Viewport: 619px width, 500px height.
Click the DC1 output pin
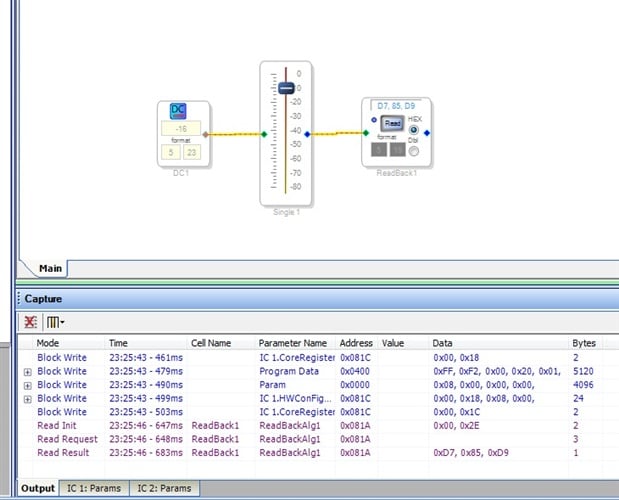pyautogui.click(x=205, y=135)
